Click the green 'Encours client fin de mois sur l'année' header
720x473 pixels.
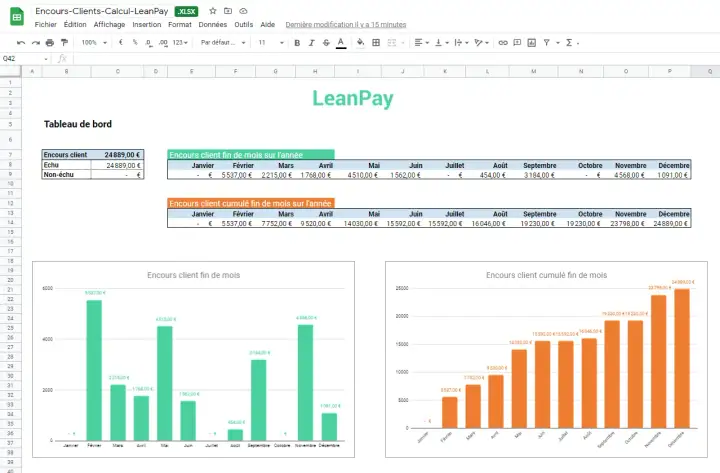(x=251, y=155)
